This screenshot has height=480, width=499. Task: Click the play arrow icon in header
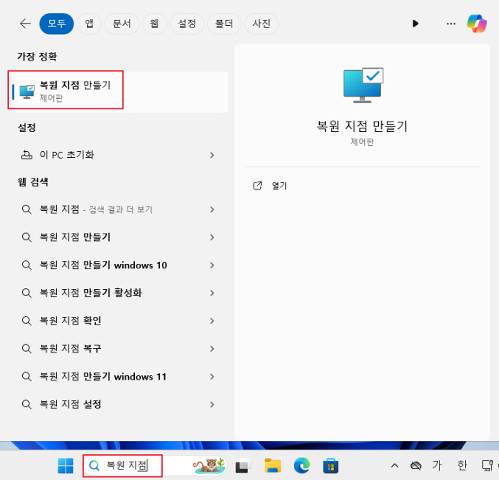pos(415,24)
